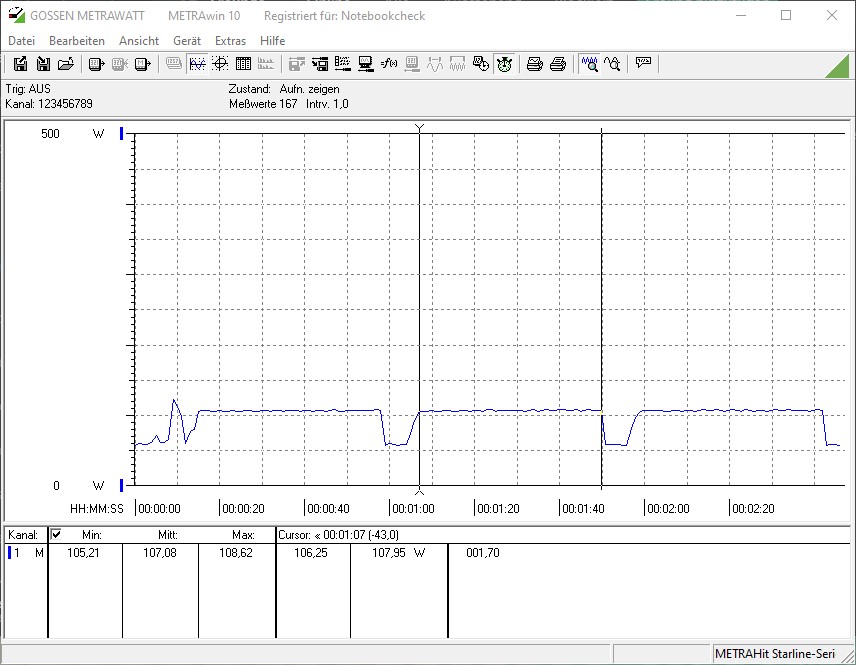Toggle the green stopwatch icon

click(x=504, y=64)
